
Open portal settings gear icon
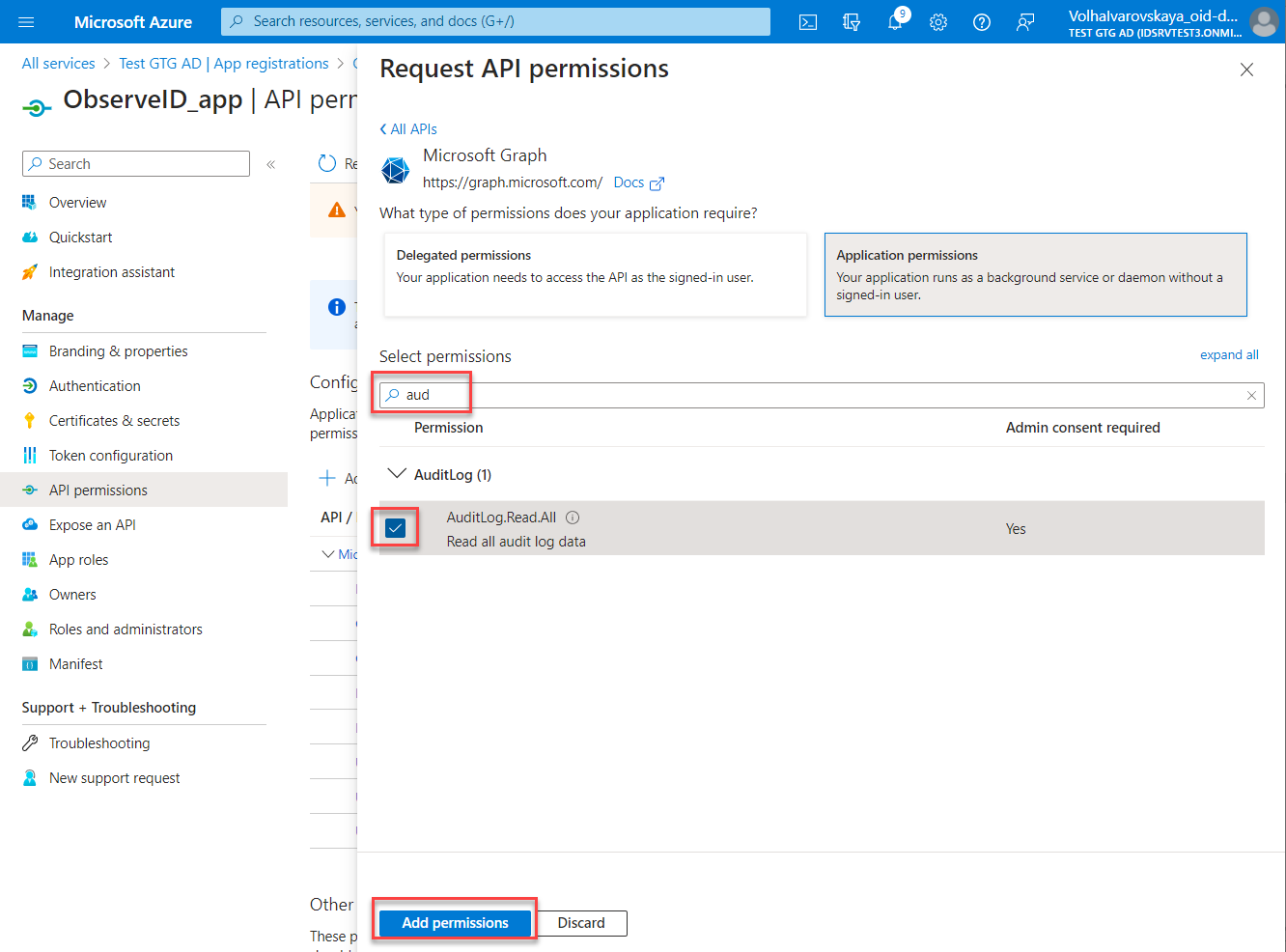tap(938, 22)
